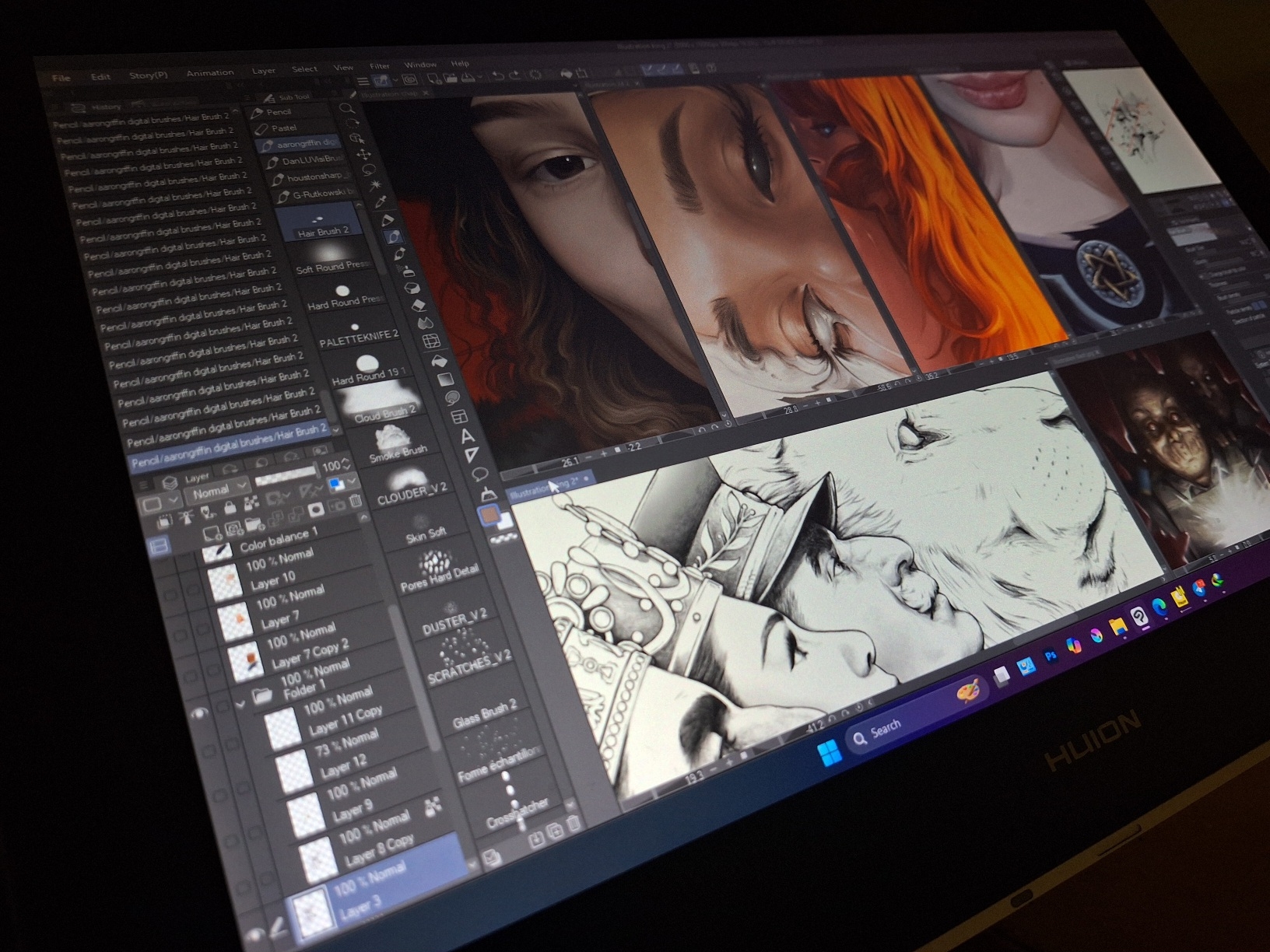
Task: Toggle the Lock Layer icon
Action: coord(229,509)
